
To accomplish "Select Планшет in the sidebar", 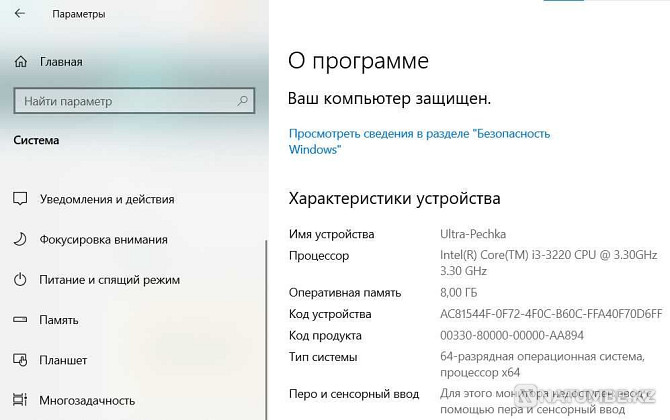I will (63, 360).
